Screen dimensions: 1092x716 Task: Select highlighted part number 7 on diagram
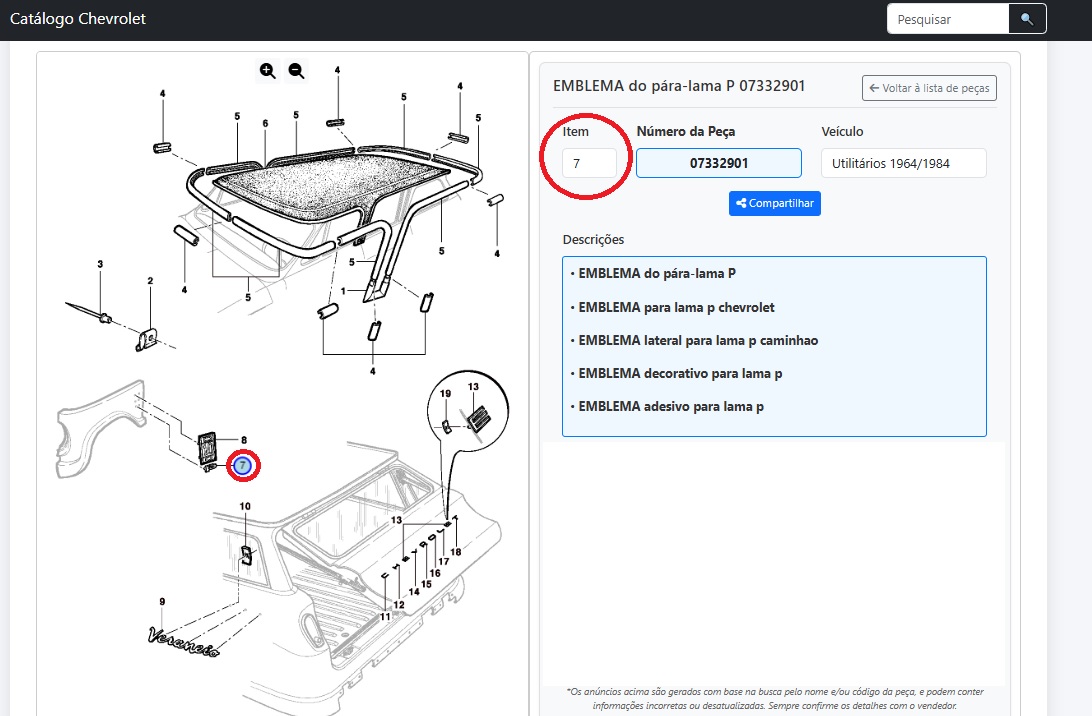coord(243,465)
